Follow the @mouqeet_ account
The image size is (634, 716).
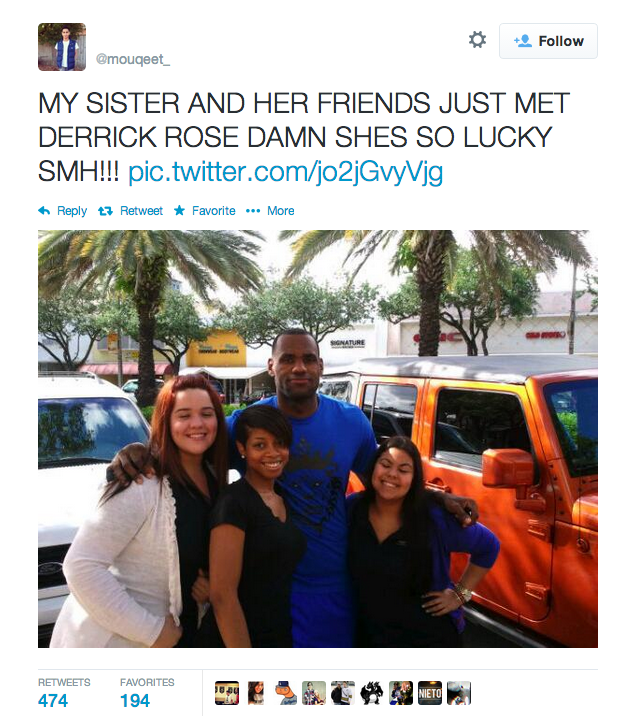(548, 41)
